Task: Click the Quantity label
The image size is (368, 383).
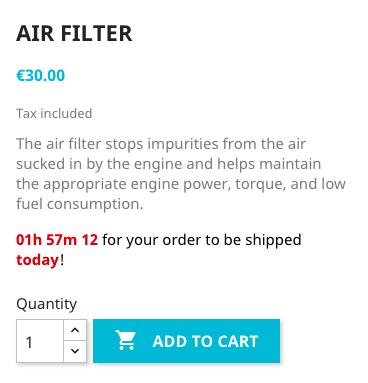Action: [47, 304]
